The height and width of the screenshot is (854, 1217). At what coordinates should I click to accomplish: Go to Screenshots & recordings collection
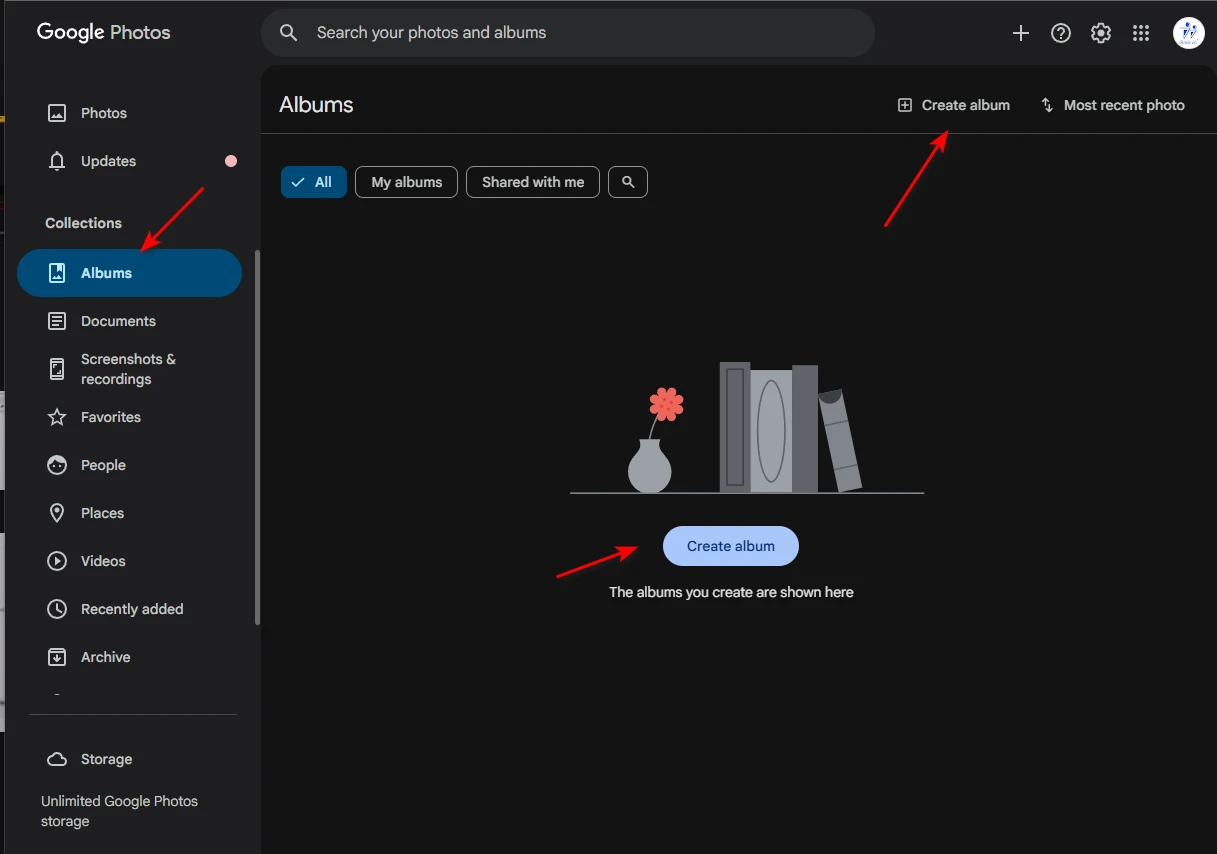click(x=128, y=369)
